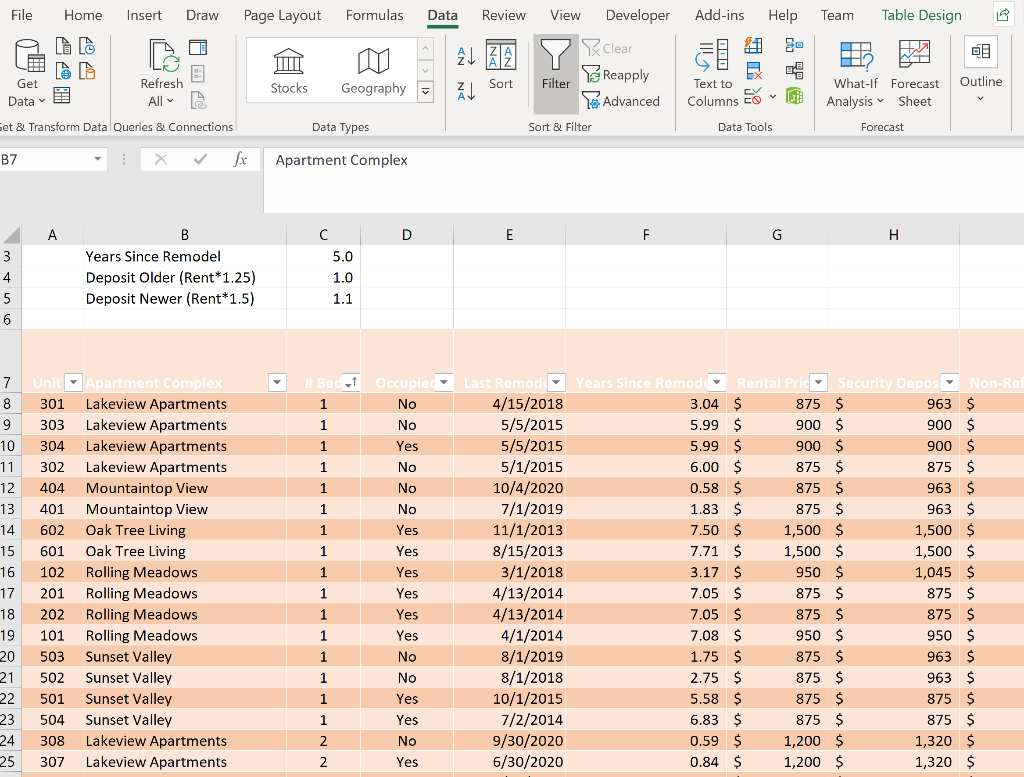Viewport: 1024px width, 777px height.
Task: Open the Rental Price column filter dropdown
Action: tap(818, 383)
